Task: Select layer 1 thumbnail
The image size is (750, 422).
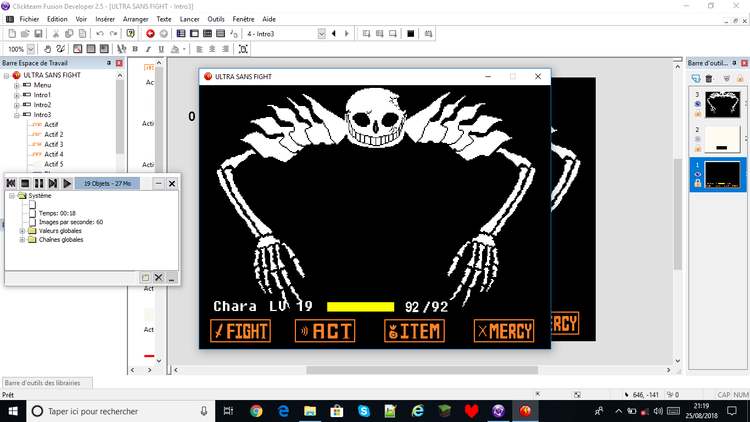Action: click(x=722, y=175)
